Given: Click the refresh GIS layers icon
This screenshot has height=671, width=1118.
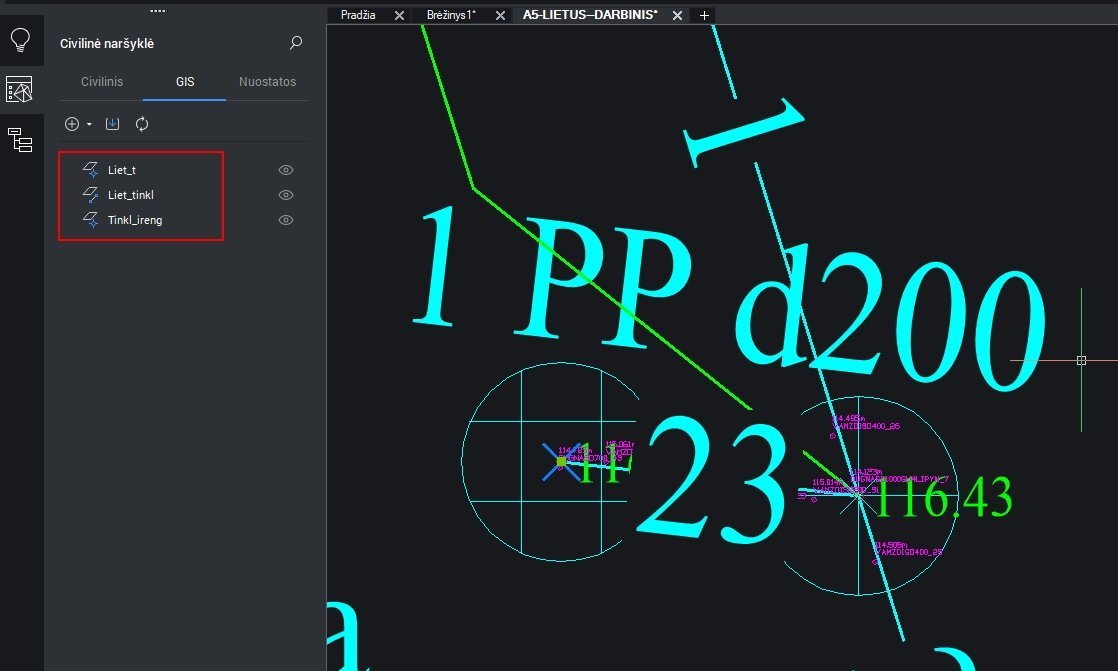Looking at the screenshot, I should click(x=142, y=124).
